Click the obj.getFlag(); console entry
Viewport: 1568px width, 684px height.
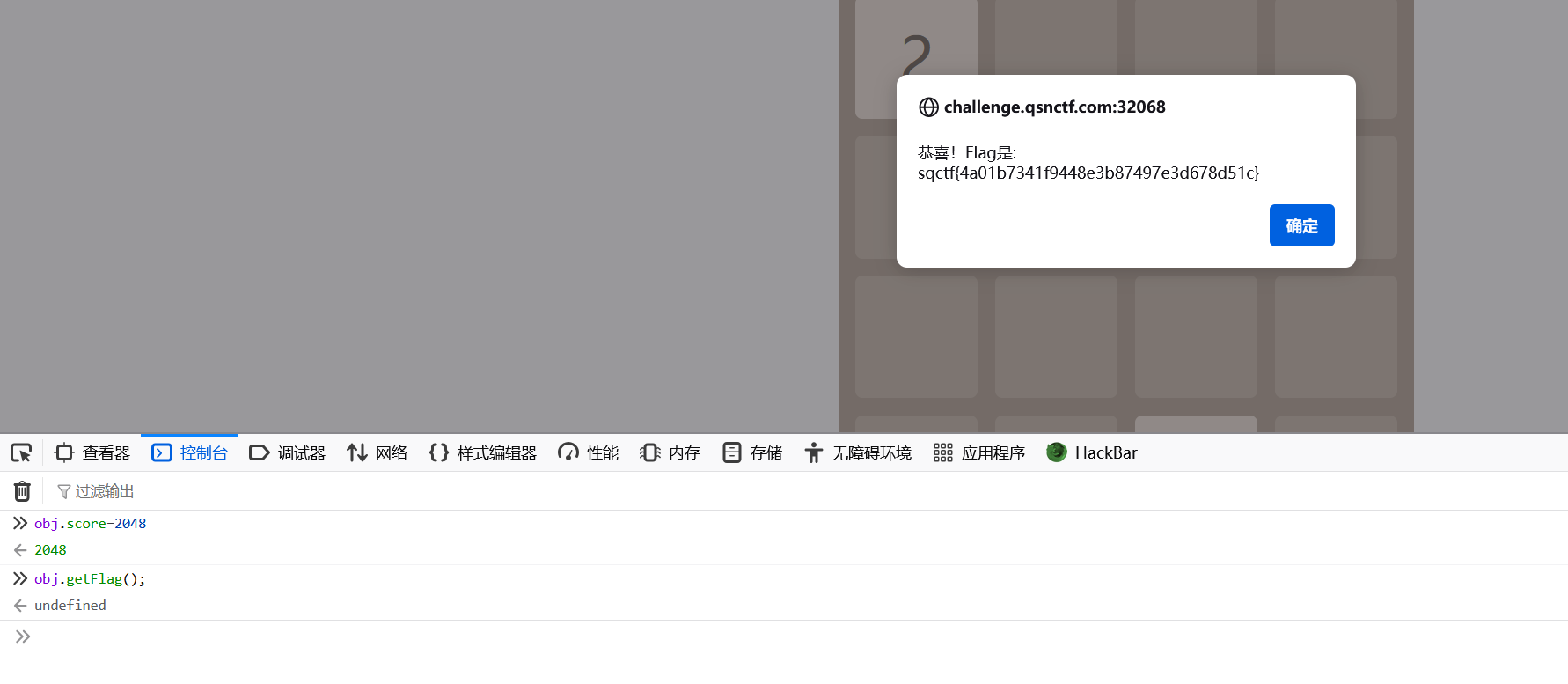[90, 579]
